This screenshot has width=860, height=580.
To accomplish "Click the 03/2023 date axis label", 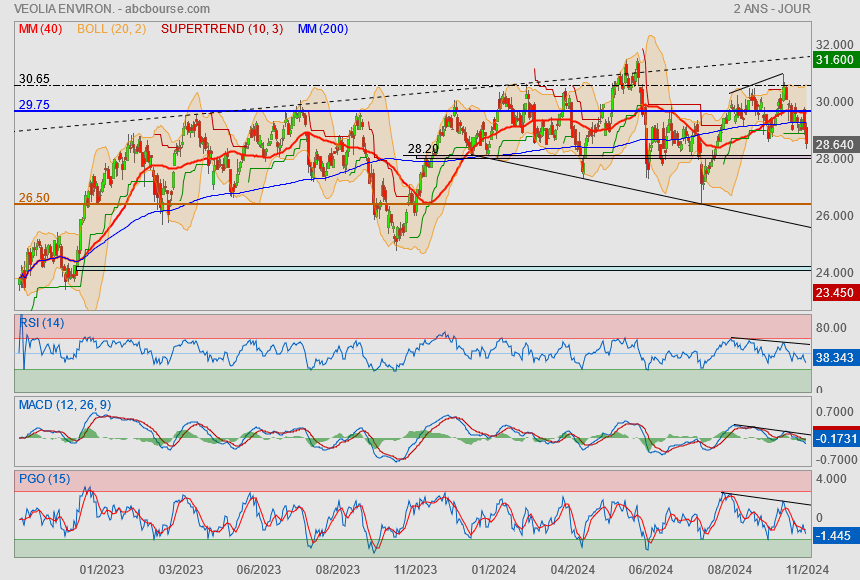I will tap(180, 570).
